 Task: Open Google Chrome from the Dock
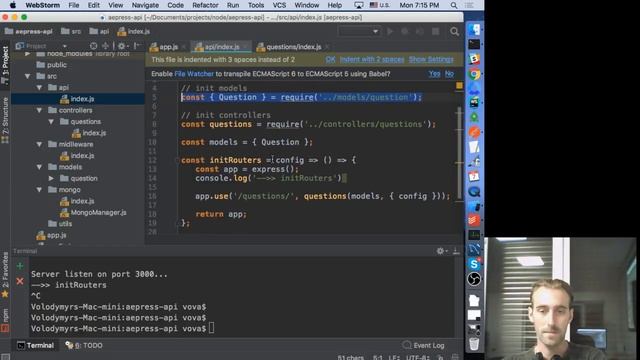point(474,74)
